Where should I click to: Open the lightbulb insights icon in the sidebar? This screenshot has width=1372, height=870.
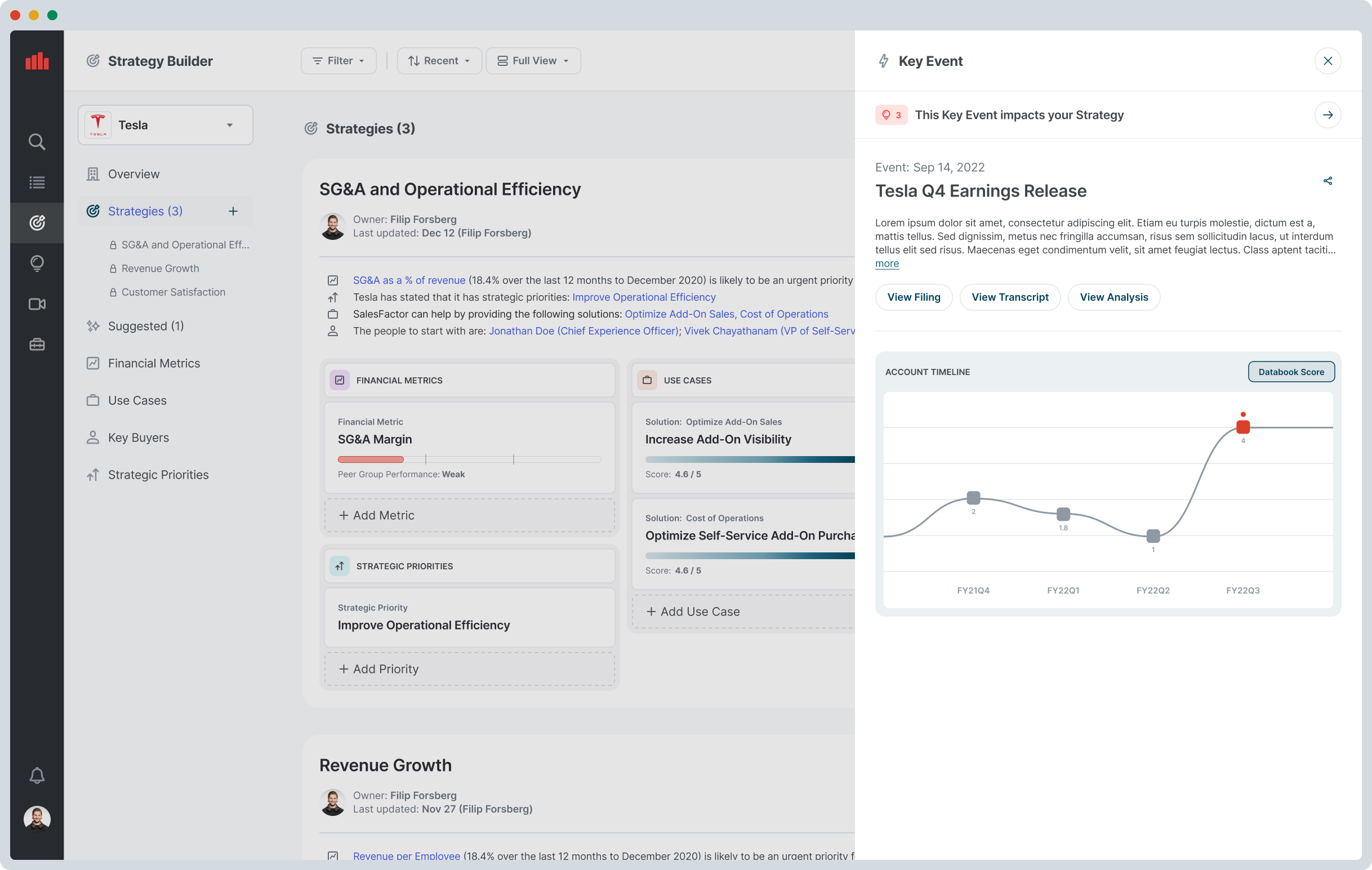(x=37, y=263)
